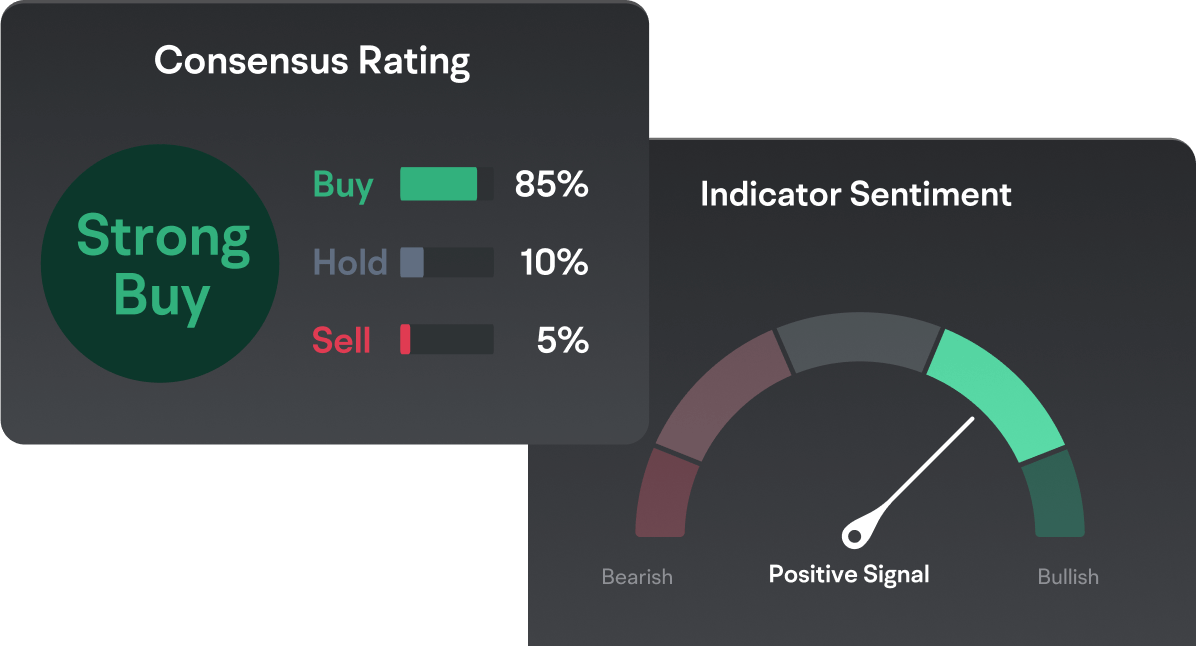The image size is (1196, 646).
Task: Click the 85% Buy percentage
Action: (551, 185)
